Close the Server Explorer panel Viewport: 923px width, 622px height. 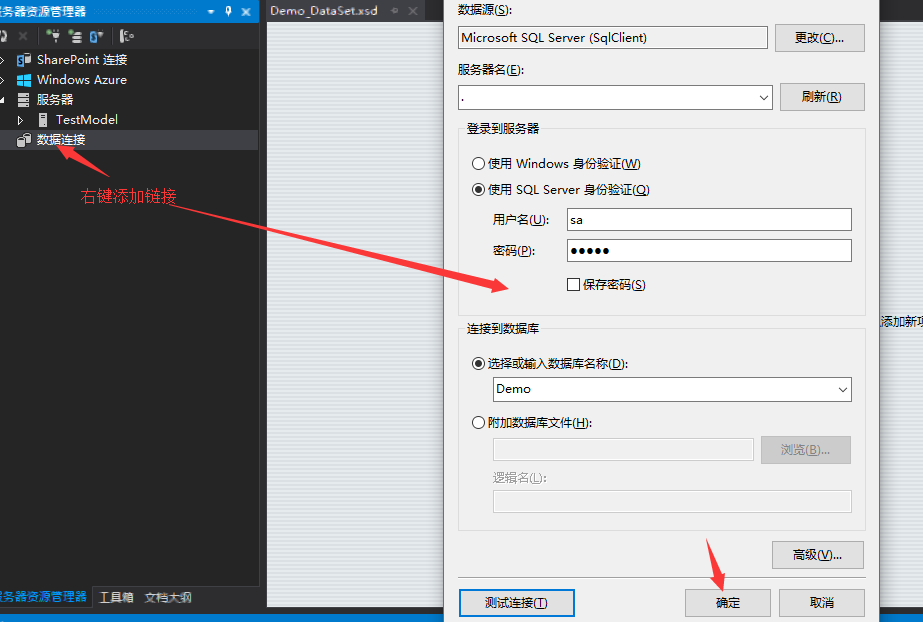click(246, 11)
